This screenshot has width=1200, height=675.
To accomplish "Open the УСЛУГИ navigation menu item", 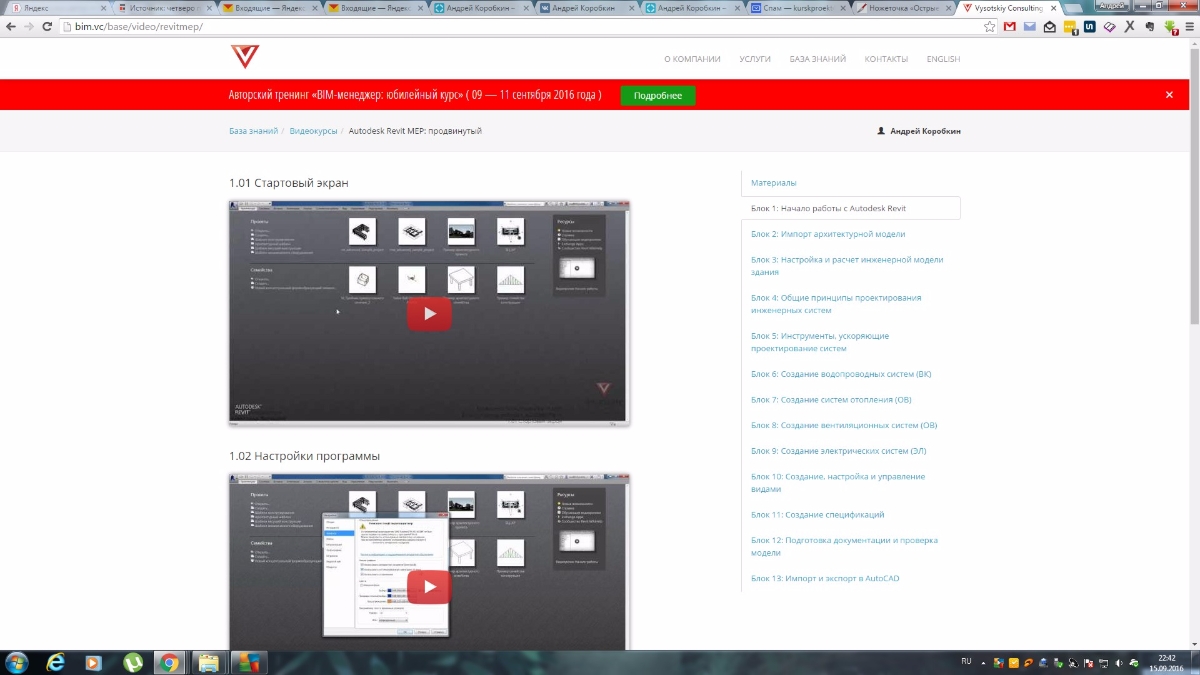I will (x=754, y=59).
